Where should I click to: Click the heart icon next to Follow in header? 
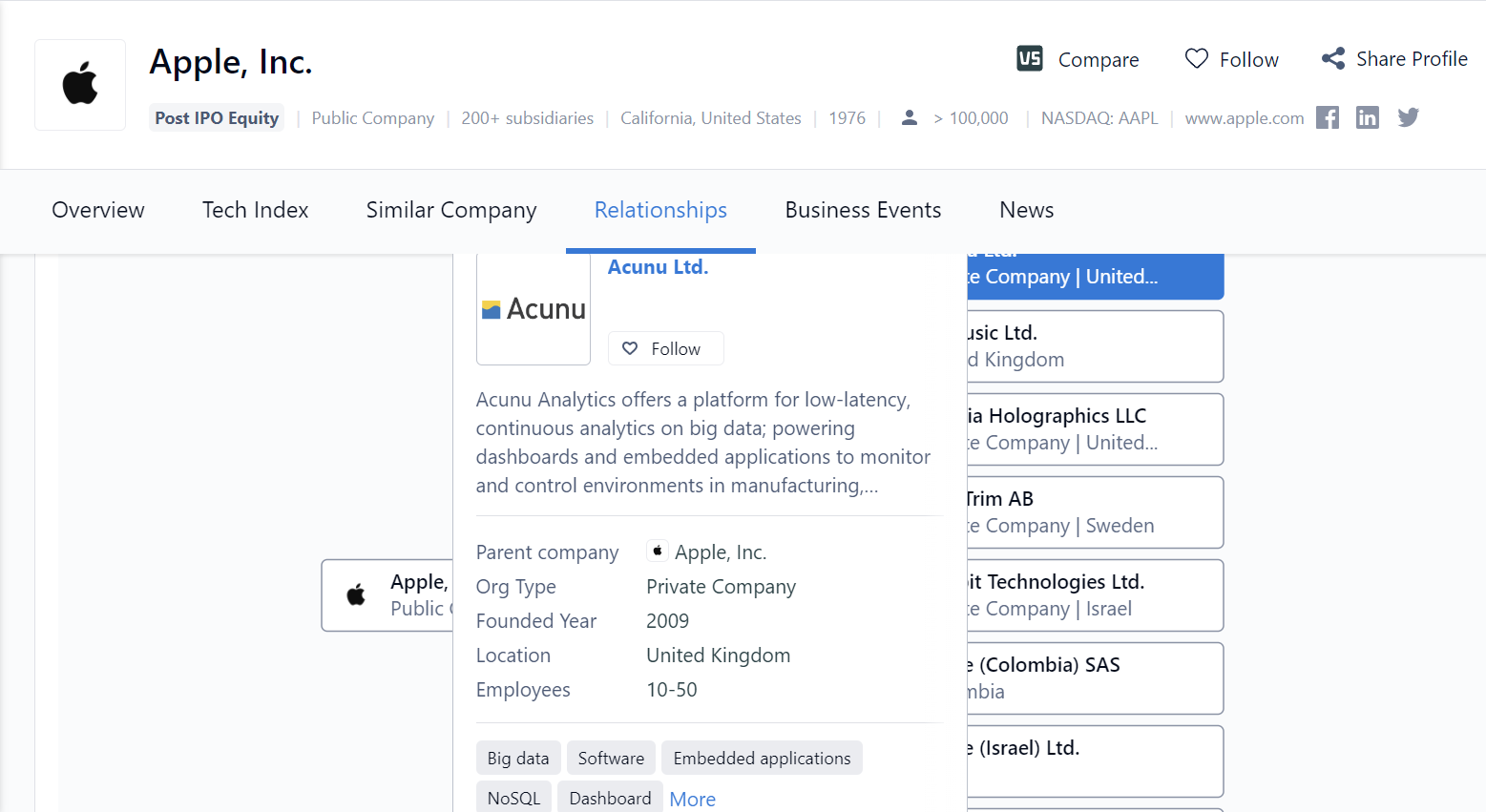click(1196, 58)
